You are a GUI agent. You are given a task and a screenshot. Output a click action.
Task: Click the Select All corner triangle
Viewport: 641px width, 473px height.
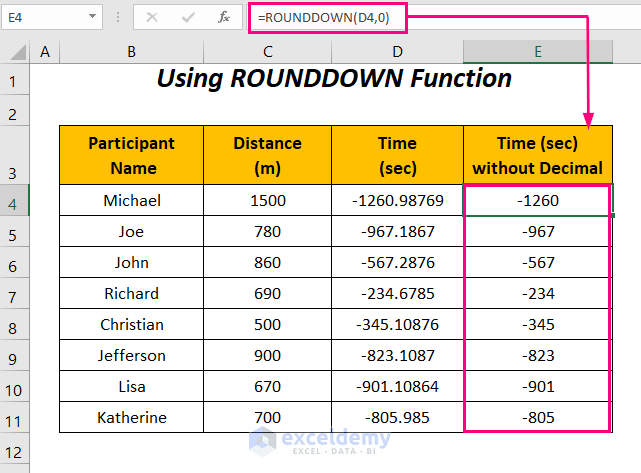click(x=15, y=52)
